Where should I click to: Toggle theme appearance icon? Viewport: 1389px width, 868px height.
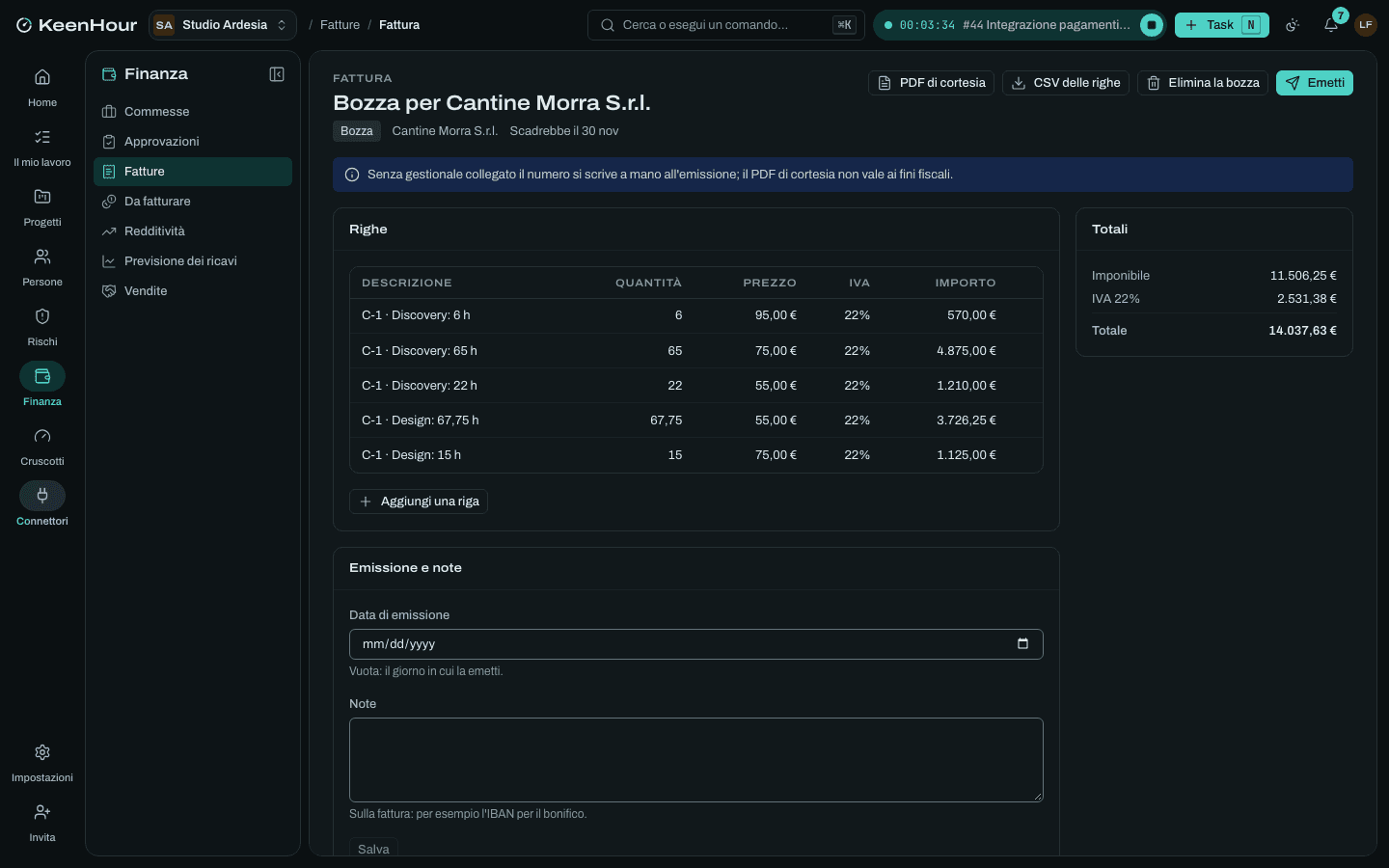tap(1293, 25)
